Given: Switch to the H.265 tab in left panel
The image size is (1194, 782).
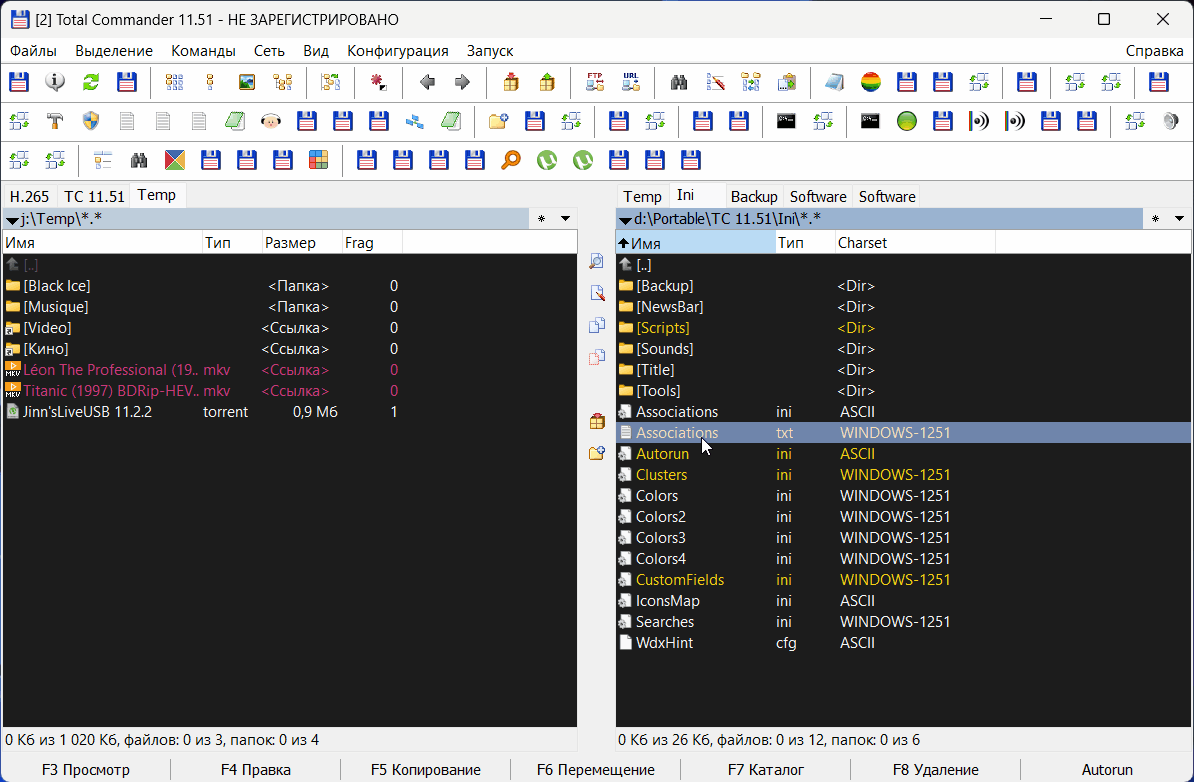Looking at the screenshot, I should click(29, 197).
